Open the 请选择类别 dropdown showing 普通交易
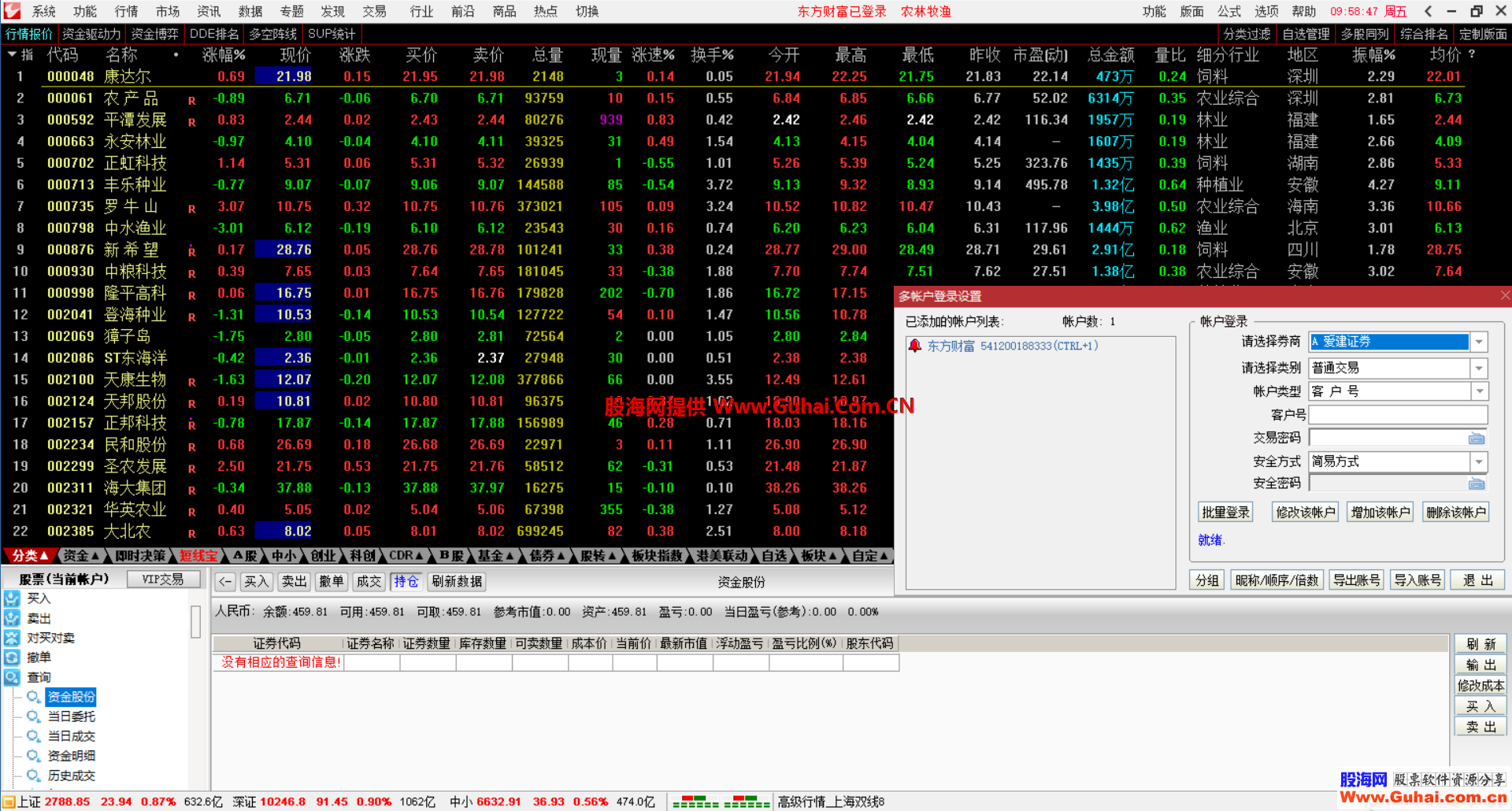 click(x=1480, y=368)
